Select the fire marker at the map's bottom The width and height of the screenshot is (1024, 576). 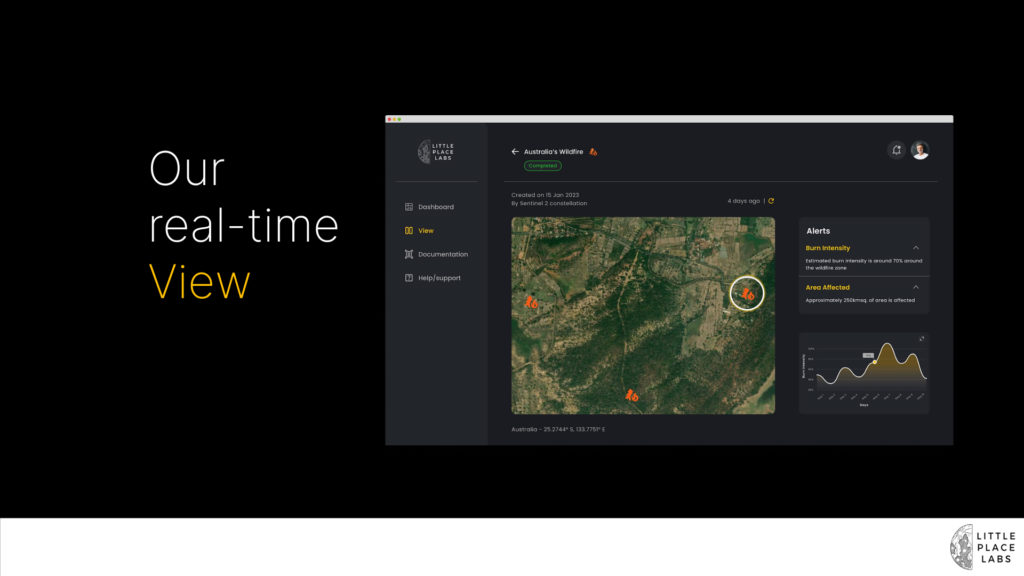click(632, 395)
